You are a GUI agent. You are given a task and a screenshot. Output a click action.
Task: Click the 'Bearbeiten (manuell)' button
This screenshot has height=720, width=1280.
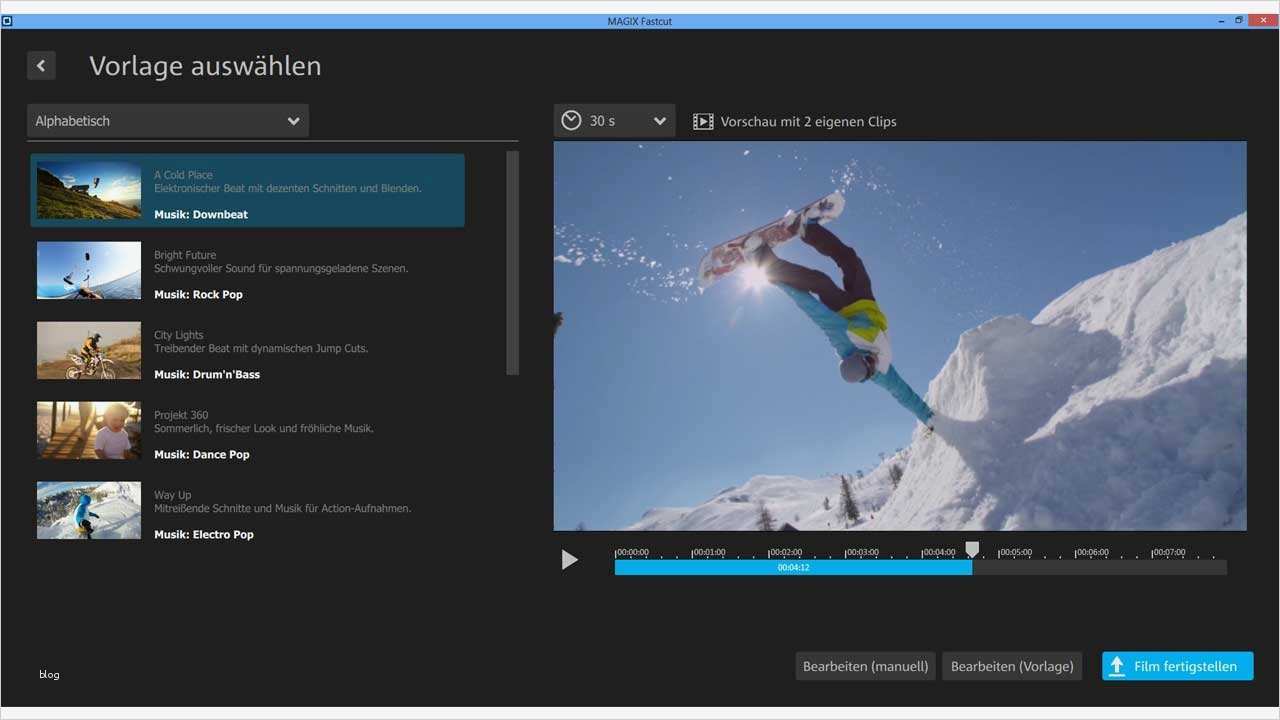tap(864, 666)
